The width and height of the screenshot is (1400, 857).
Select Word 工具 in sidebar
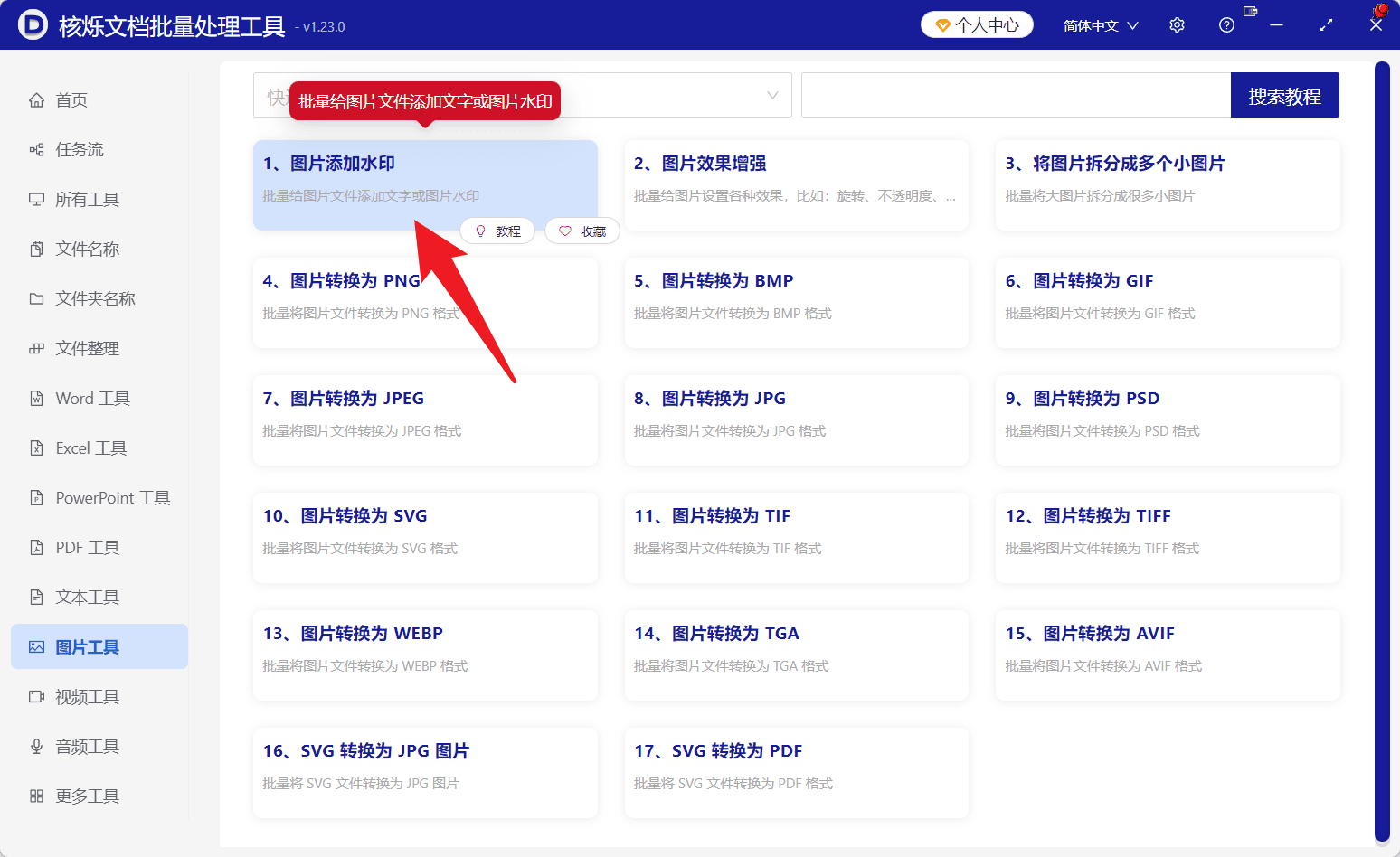tap(99, 399)
